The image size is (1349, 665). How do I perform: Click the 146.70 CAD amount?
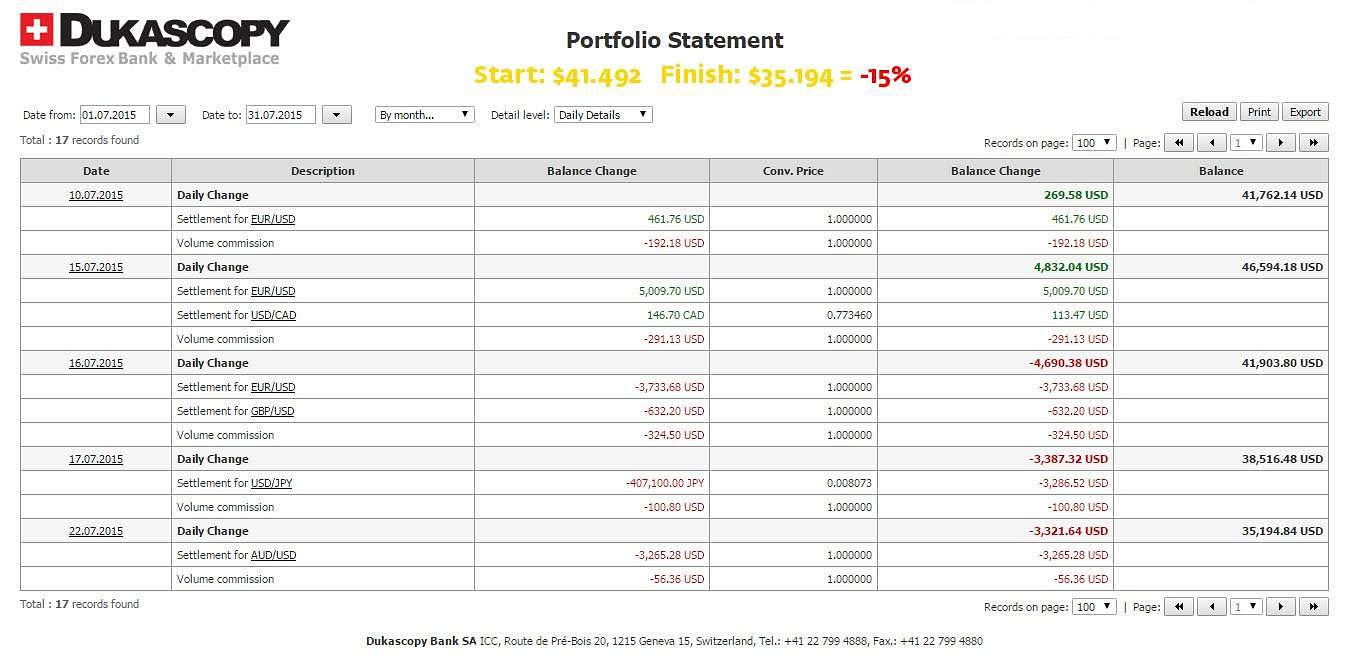coord(675,315)
